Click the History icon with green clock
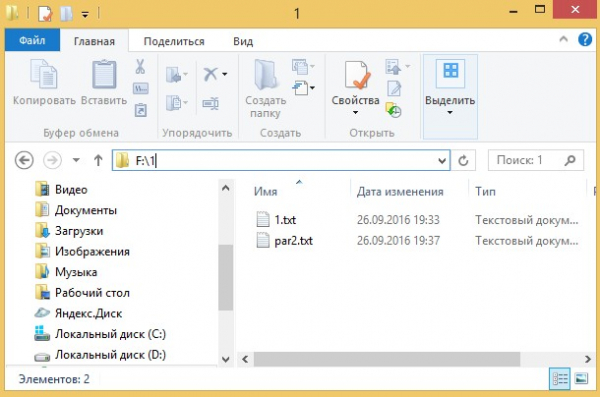This screenshot has width=600, height=397. tap(393, 110)
